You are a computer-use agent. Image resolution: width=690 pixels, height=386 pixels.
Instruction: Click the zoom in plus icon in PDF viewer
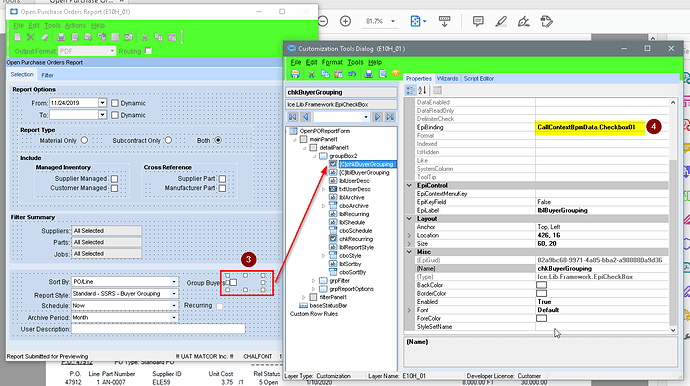[345, 21]
